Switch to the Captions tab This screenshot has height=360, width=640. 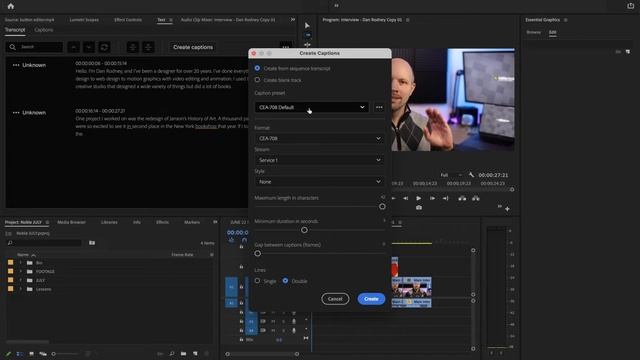44,30
